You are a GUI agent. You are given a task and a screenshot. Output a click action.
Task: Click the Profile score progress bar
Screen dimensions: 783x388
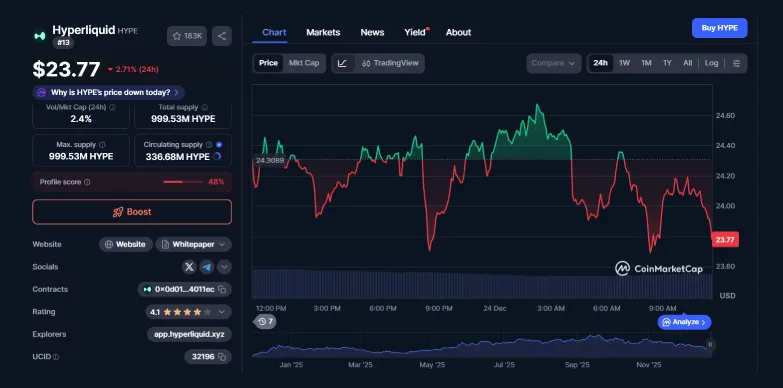coord(183,182)
